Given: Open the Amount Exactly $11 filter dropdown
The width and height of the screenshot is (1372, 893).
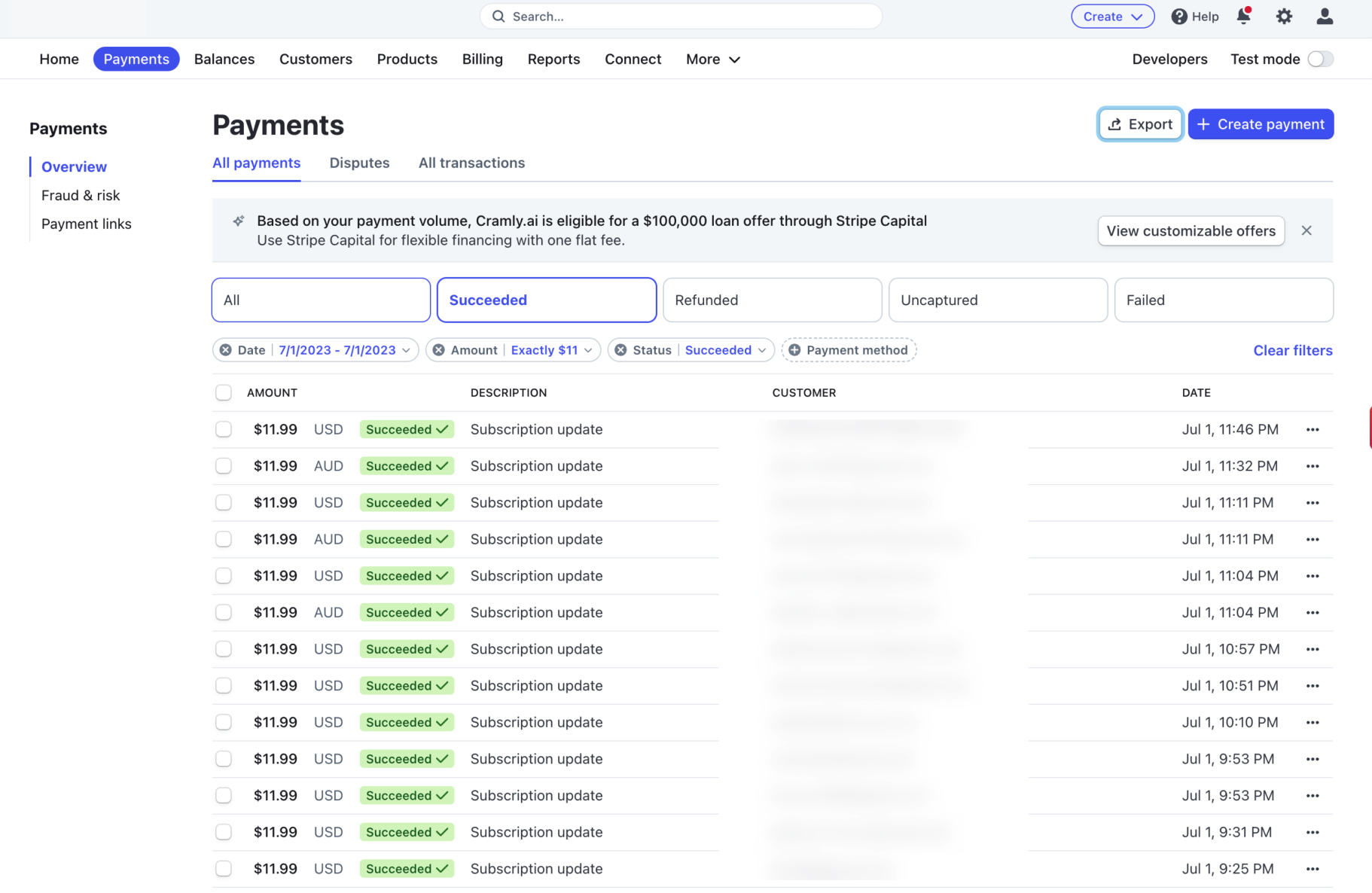Looking at the screenshot, I should click(x=551, y=350).
